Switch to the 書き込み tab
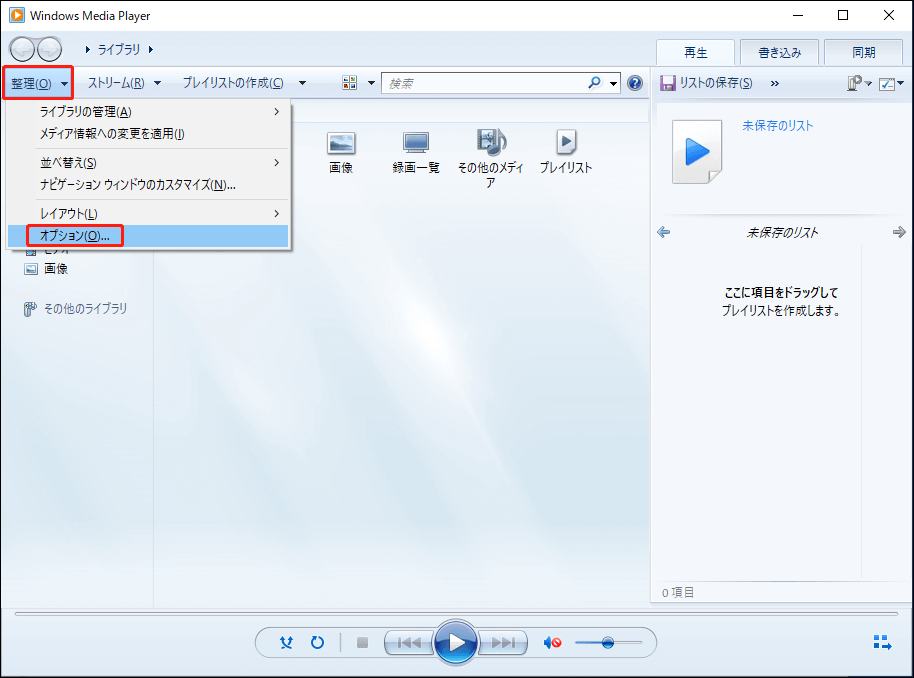The width and height of the screenshot is (914, 678). coord(779,52)
